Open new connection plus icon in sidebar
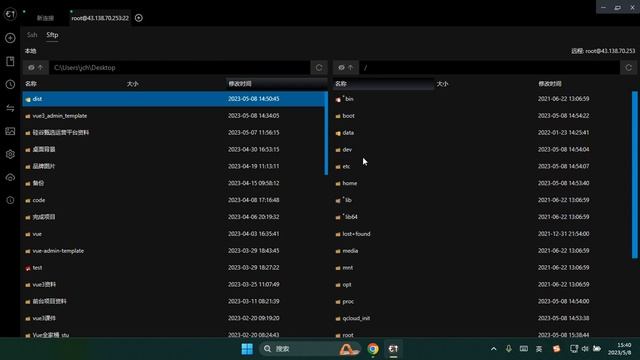Screen dimensions: 640x360 [10, 38]
